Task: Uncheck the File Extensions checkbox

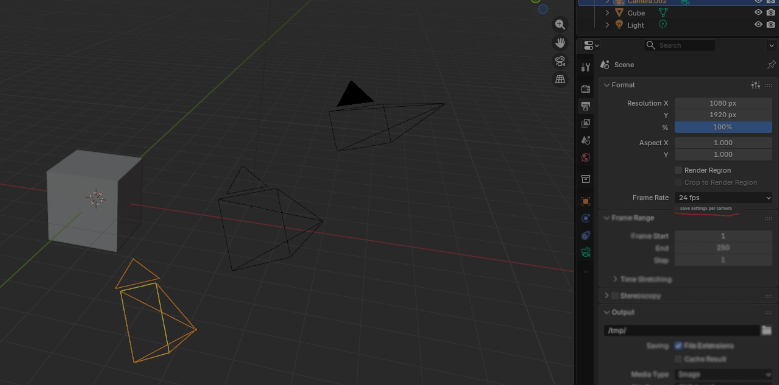Action: click(678, 346)
